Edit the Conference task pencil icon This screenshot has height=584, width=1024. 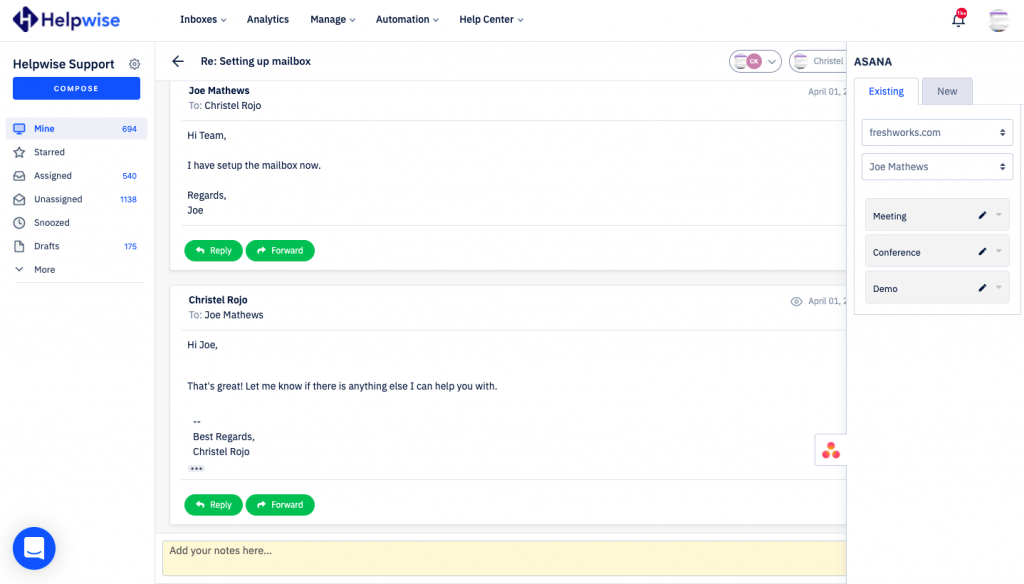tap(982, 252)
